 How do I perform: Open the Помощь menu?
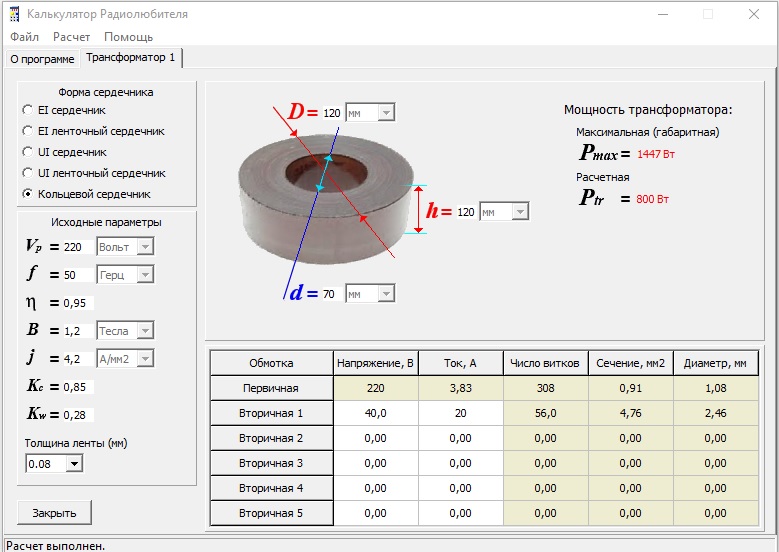click(128, 37)
